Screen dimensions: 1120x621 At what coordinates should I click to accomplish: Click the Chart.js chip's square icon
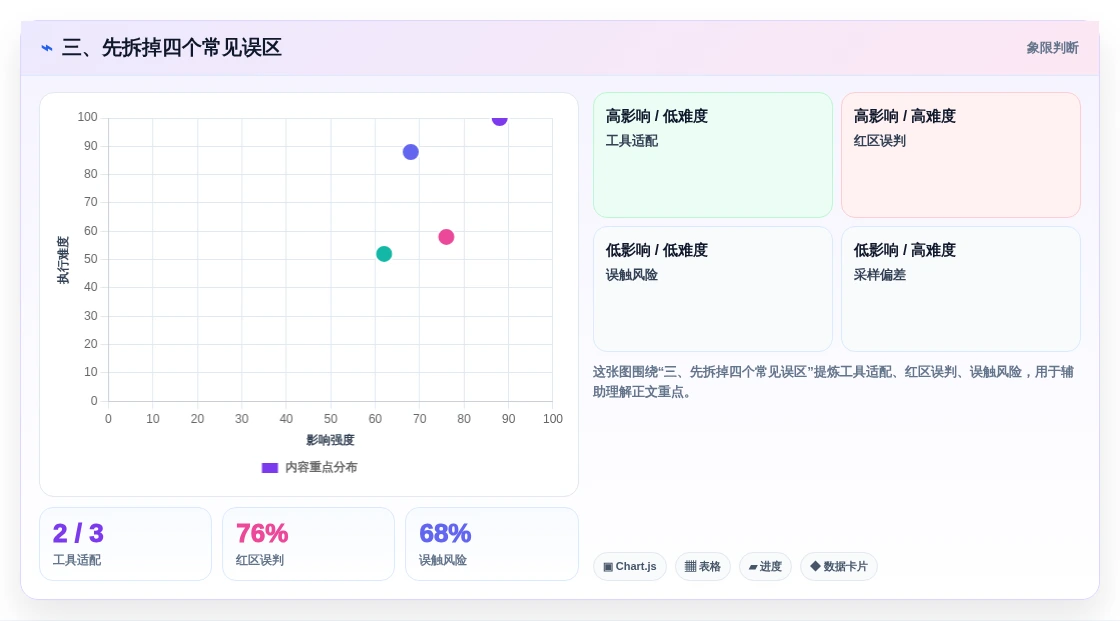click(x=608, y=567)
